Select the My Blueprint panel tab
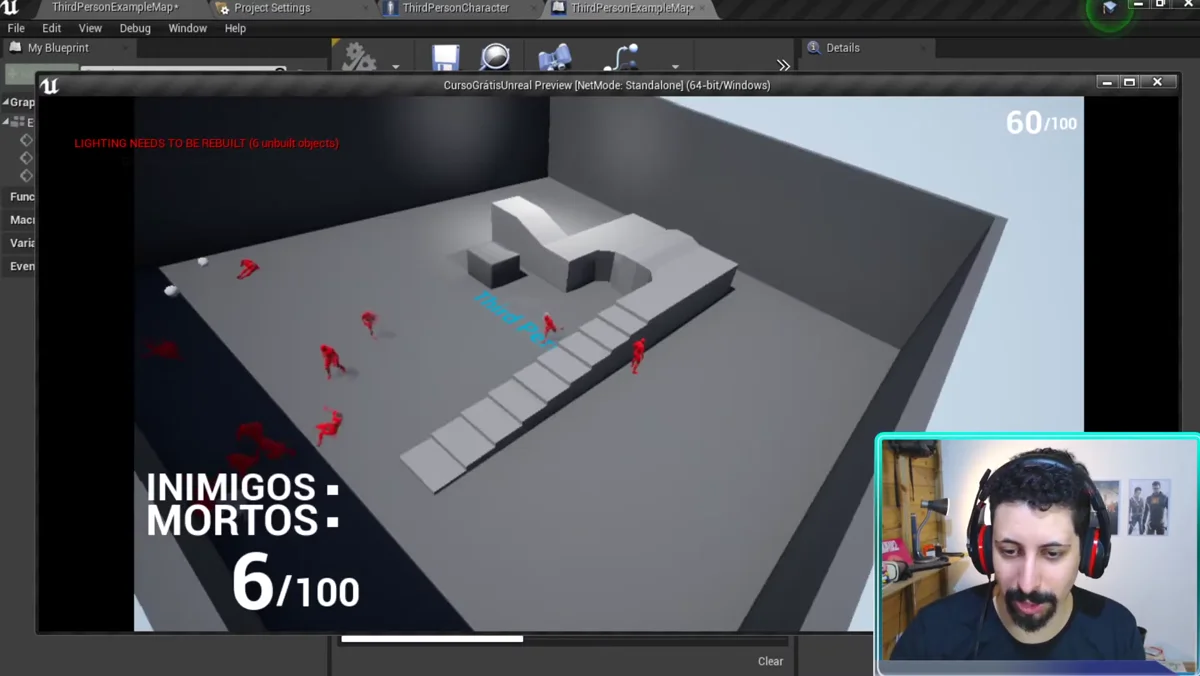This screenshot has width=1200, height=676. coord(58,47)
